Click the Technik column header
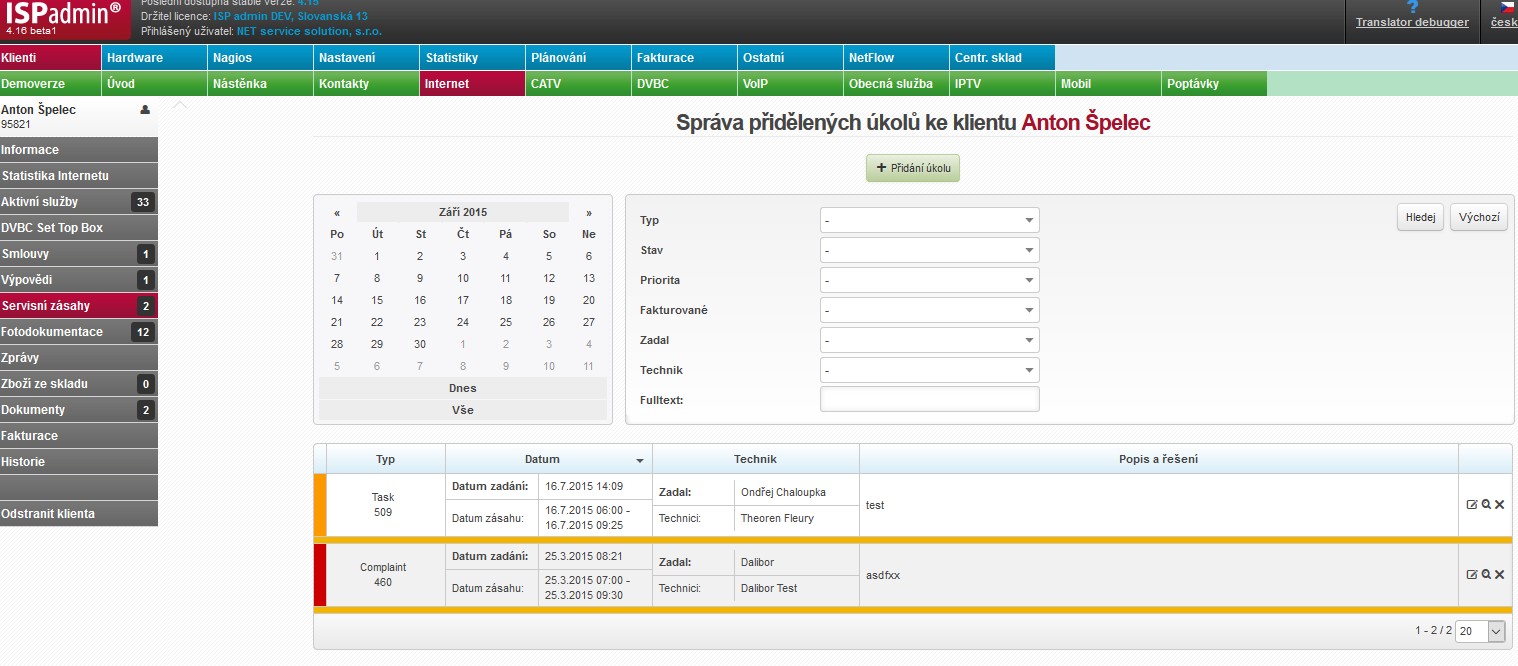1518x666 pixels. coord(756,459)
